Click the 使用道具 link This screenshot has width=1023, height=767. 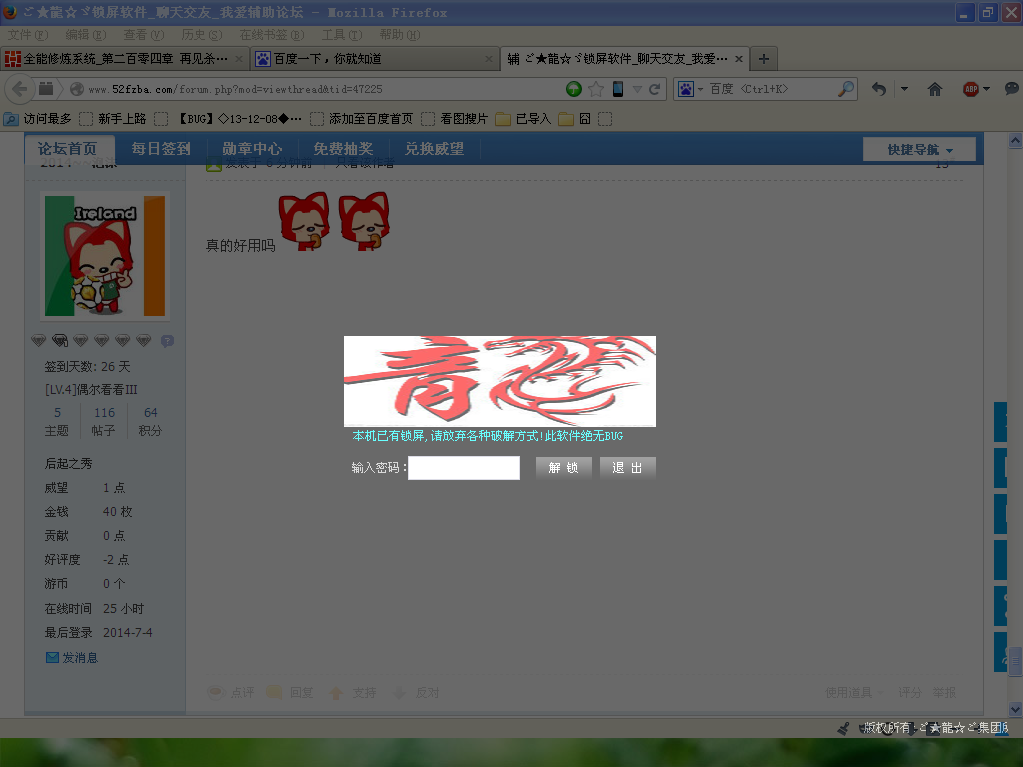[848, 693]
